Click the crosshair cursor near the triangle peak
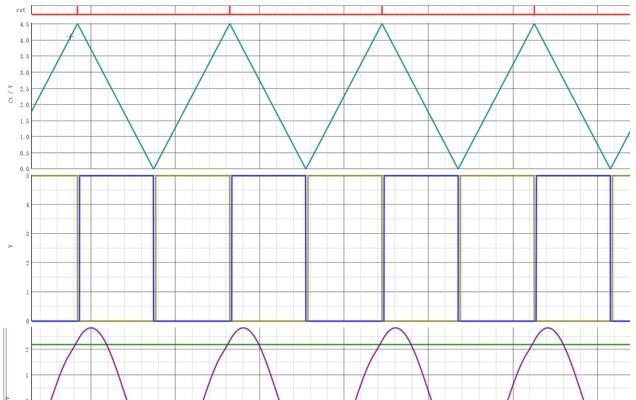 pos(70,37)
